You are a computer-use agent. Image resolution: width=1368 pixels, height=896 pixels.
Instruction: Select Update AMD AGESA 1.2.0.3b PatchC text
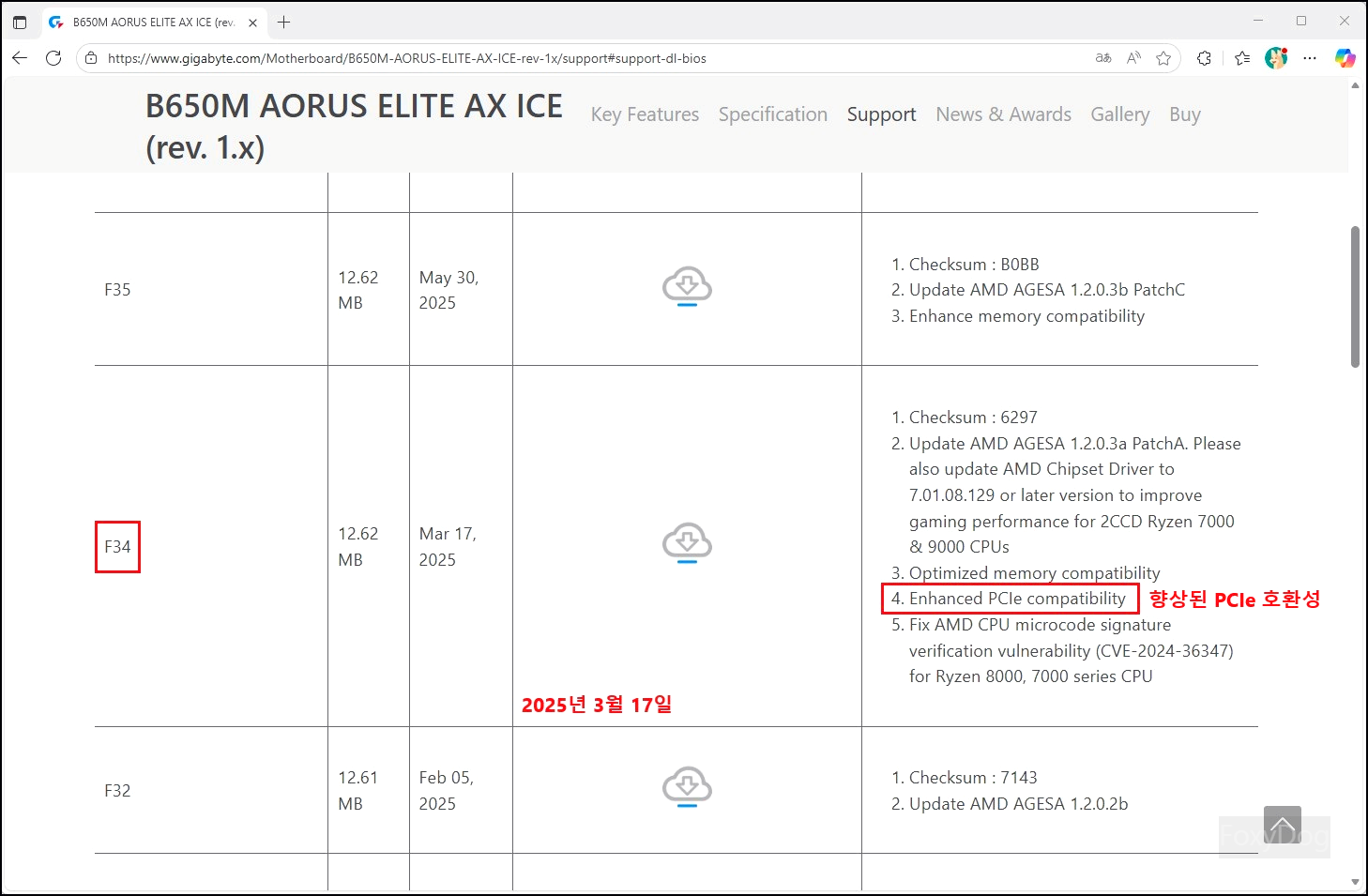pyautogui.click(x=1047, y=290)
